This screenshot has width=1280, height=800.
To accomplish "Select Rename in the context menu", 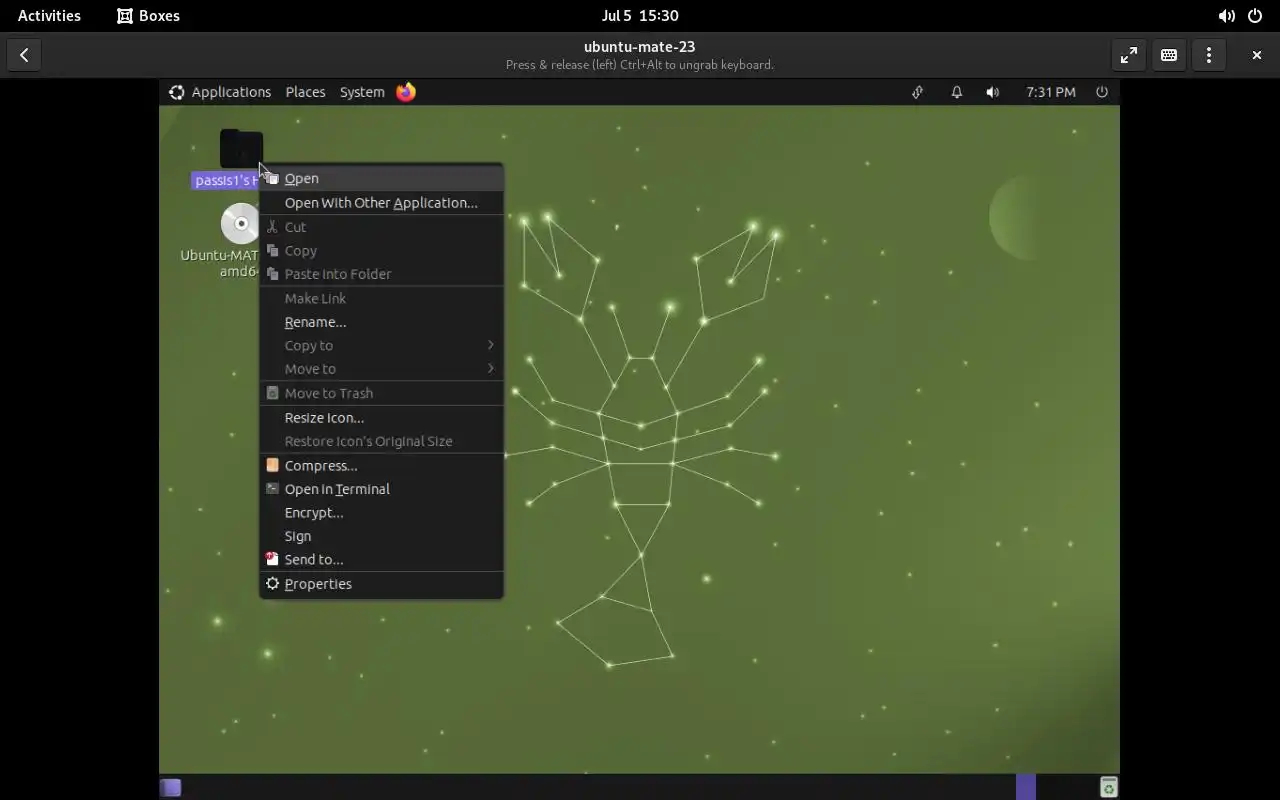I will pos(381,322).
